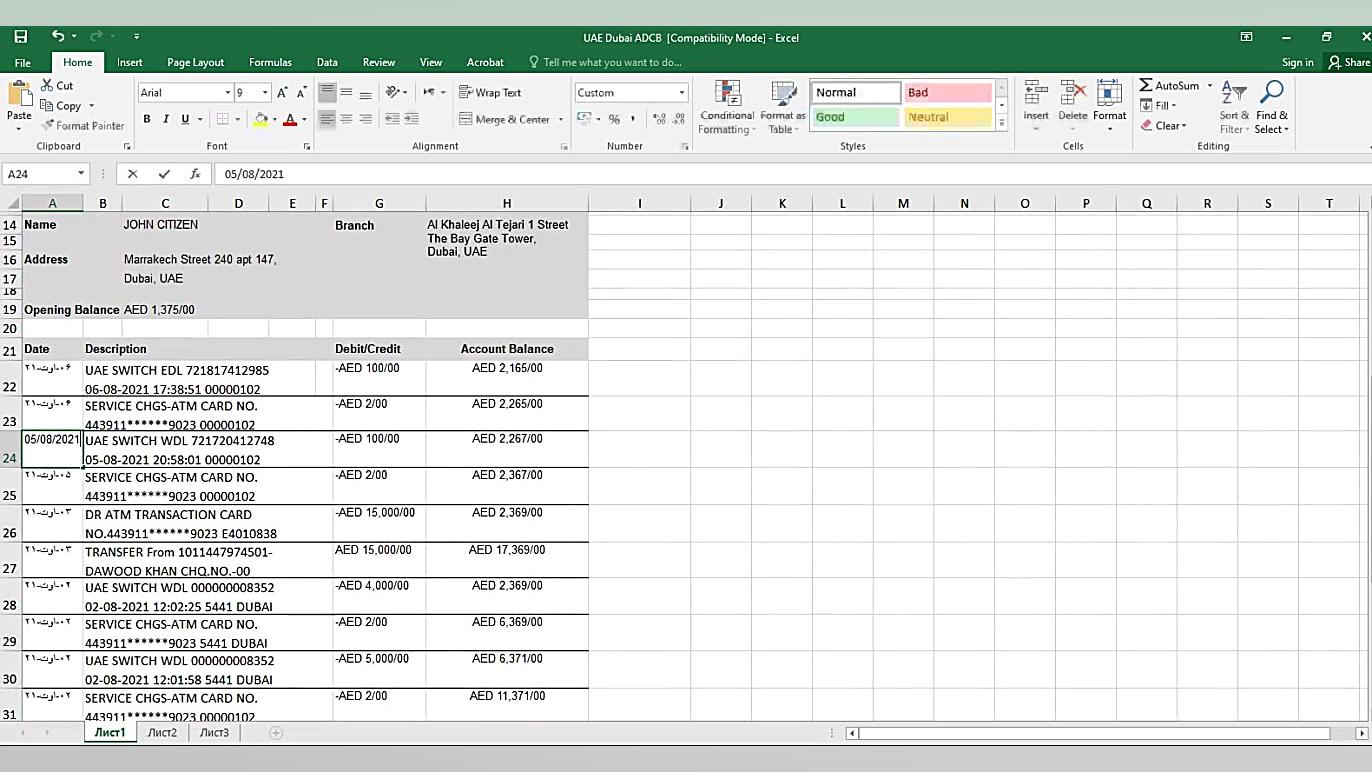Click the Insert Cells icon
Viewport: 1372px width, 772px height.
[1035, 107]
